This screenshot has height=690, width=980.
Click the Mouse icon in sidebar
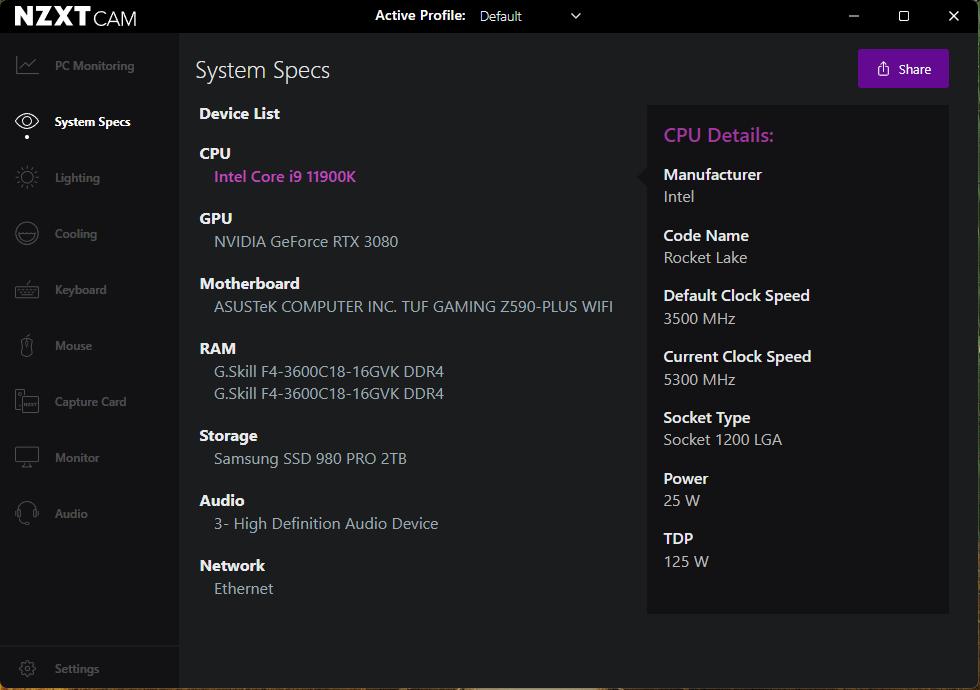(x=27, y=345)
